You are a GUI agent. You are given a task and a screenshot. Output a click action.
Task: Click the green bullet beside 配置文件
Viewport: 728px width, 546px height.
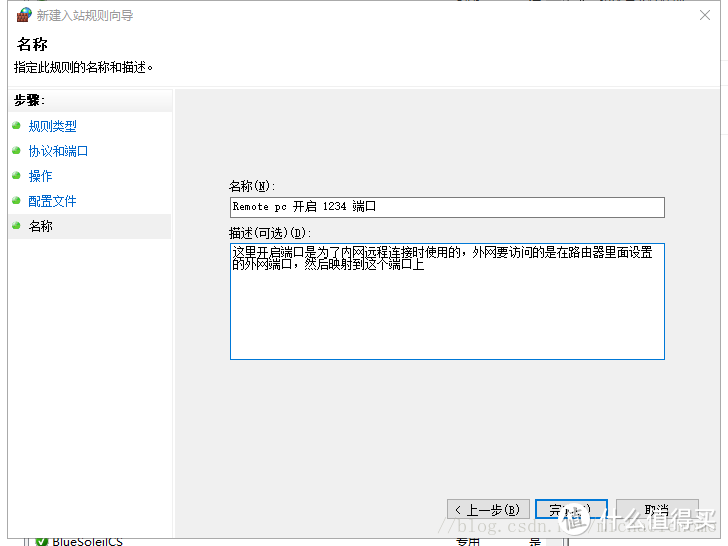[16, 201]
